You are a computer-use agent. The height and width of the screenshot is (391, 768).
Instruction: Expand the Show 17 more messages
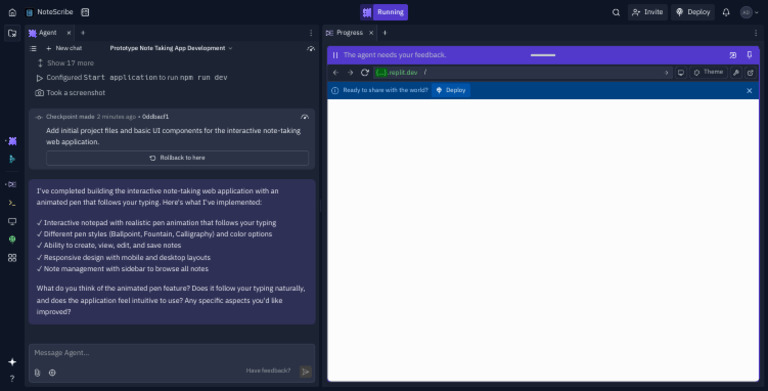(66, 63)
